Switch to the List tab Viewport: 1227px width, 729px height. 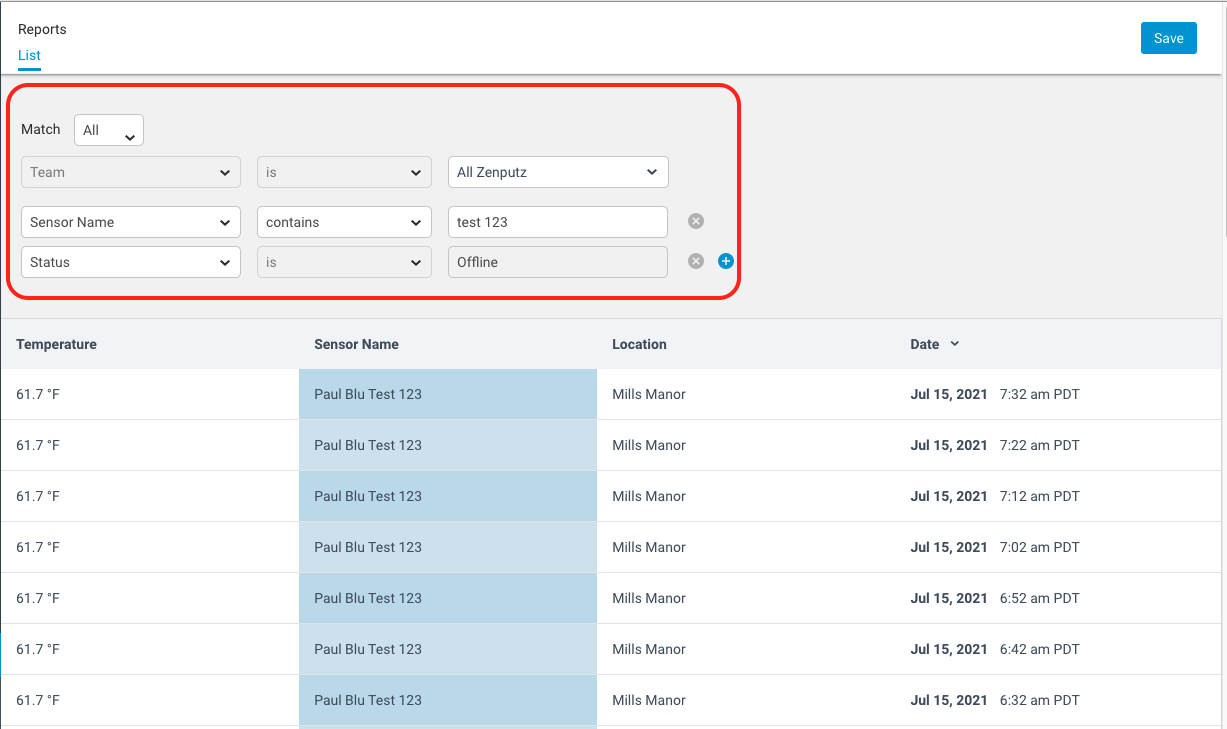point(29,56)
